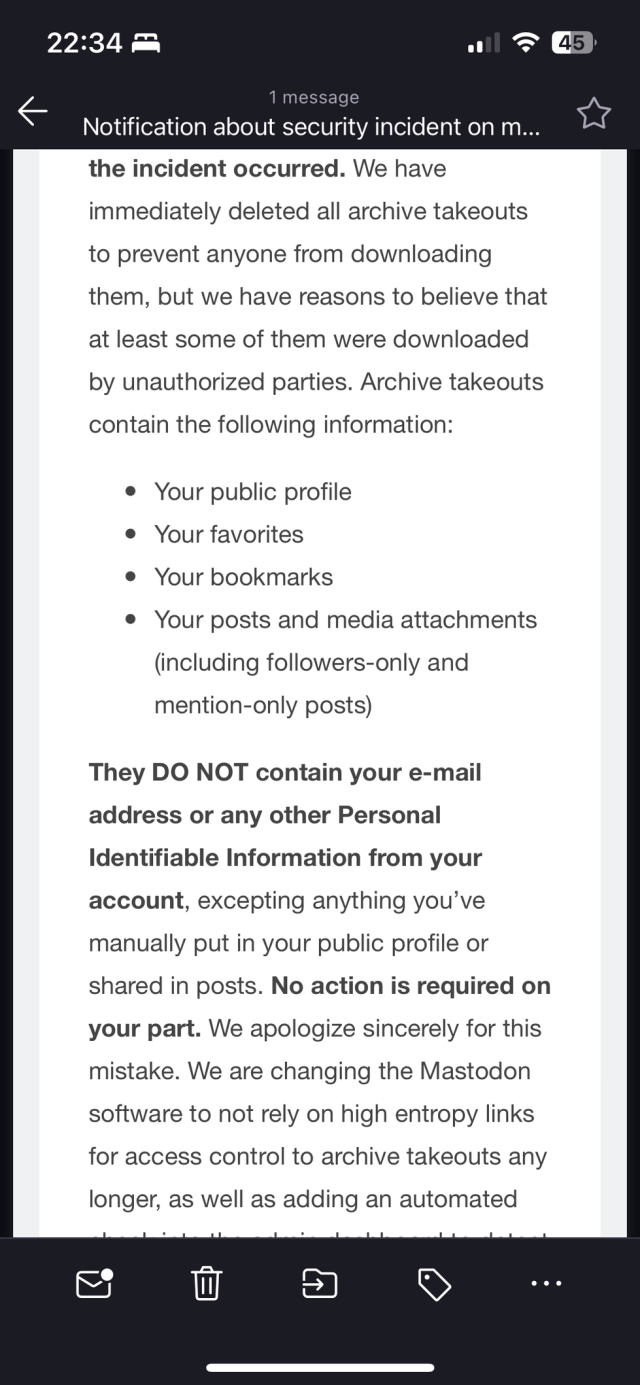
Task: Mark the message as unread
Action: coord(94,1283)
